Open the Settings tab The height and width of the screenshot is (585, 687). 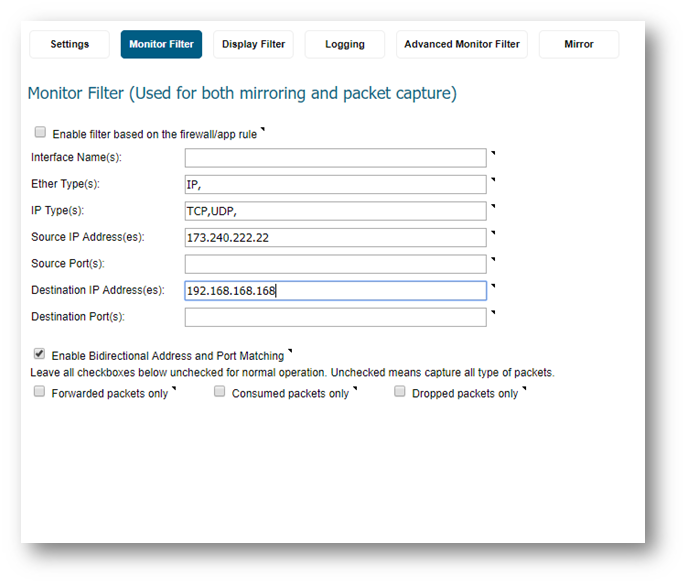pyautogui.click(x=69, y=44)
